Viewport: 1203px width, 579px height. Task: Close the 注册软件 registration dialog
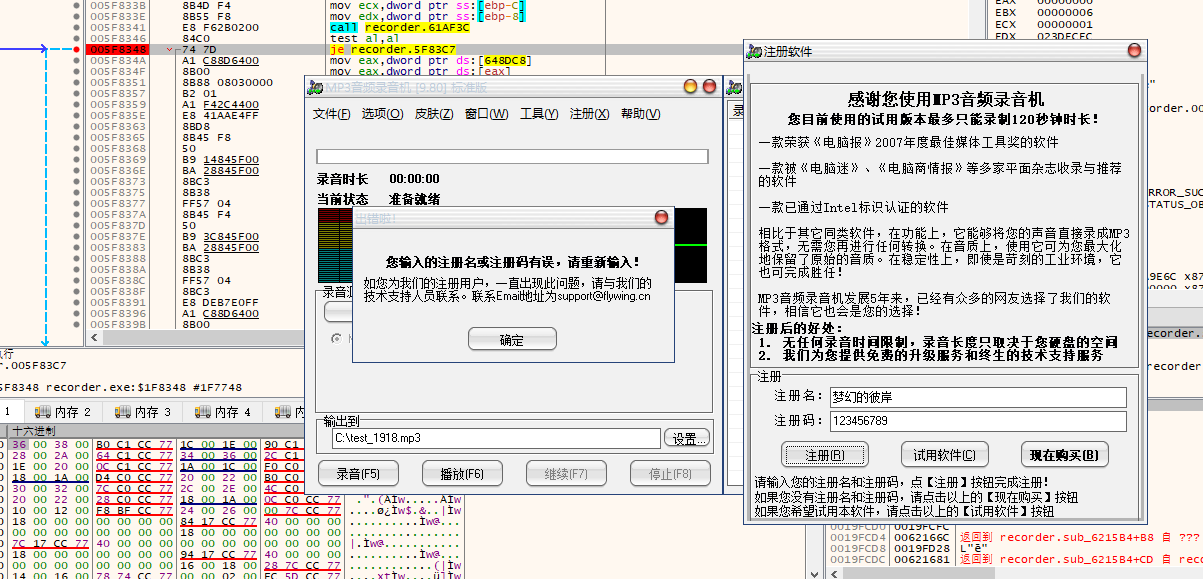(x=1133, y=51)
